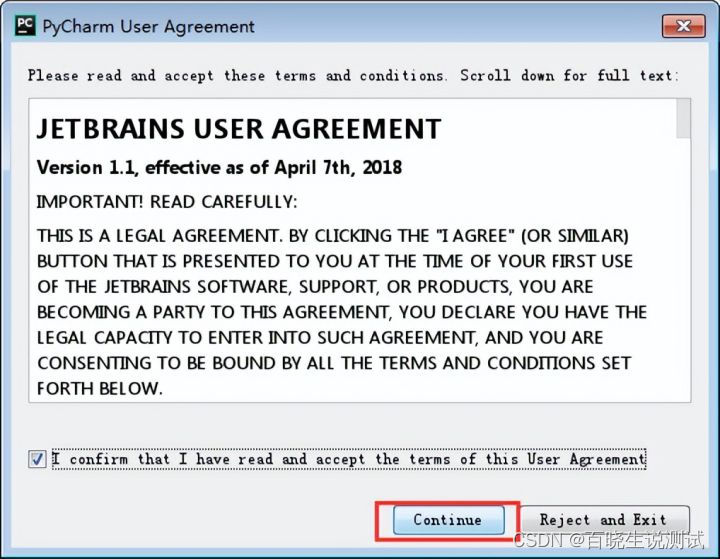The height and width of the screenshot is (559, 720).
Task: Click the "FORTH BELOW." line in agreement
Action: pyautogui.click(x=100, y=389)
